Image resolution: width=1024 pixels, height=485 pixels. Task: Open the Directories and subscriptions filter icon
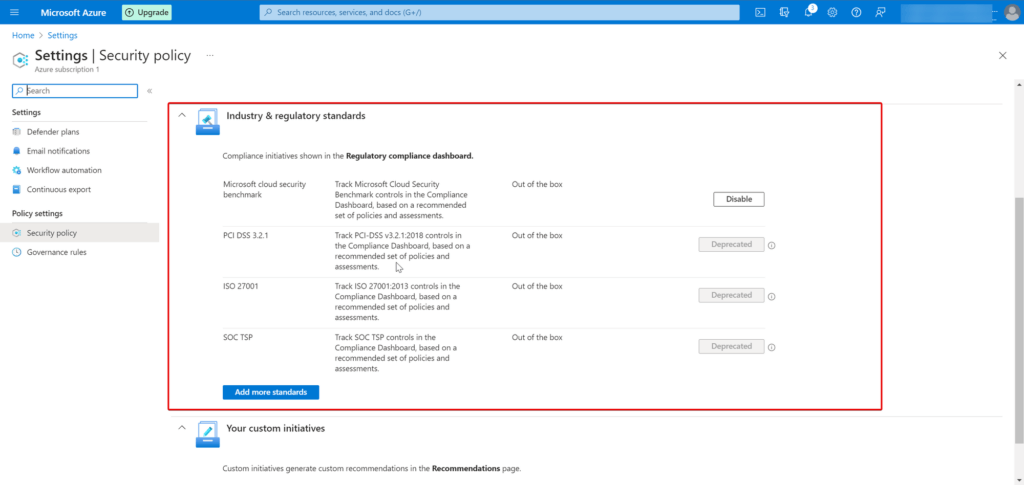[x=784, y=12]
